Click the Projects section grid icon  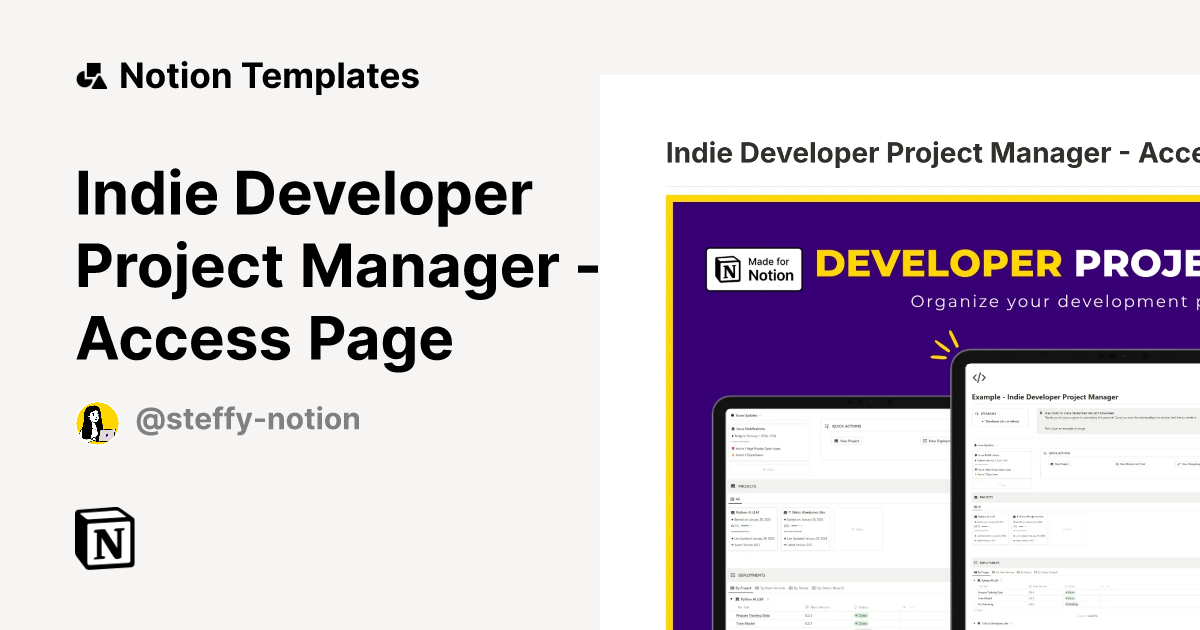733,486
